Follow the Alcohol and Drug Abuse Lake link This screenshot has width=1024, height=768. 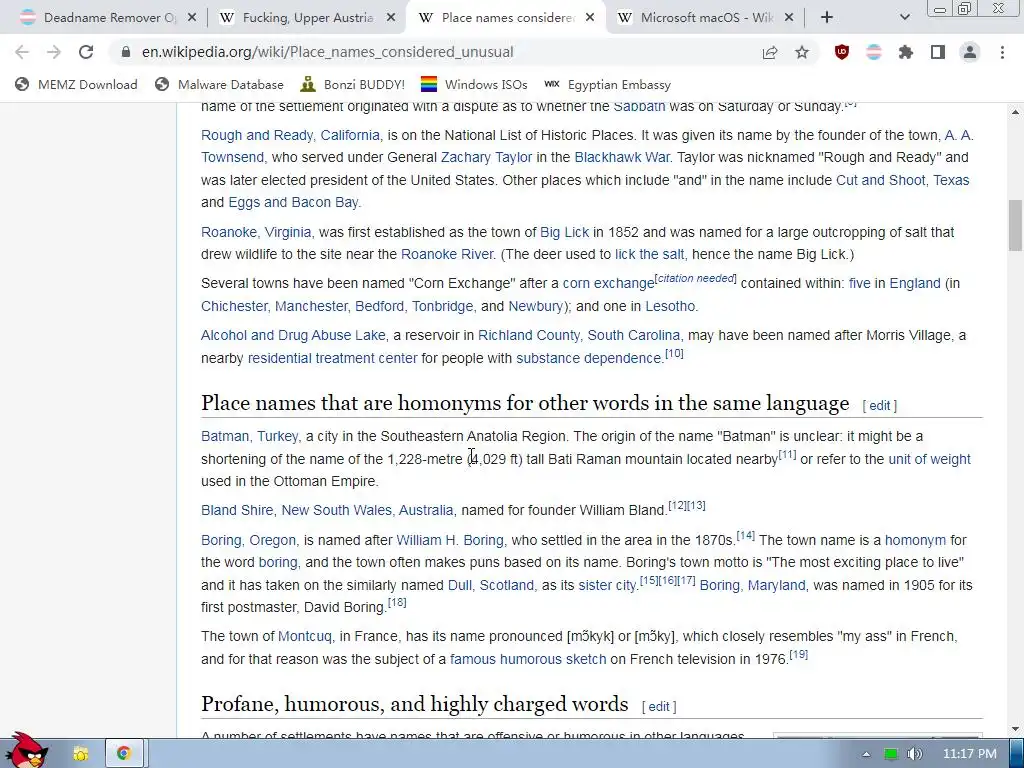click(293, 336)
